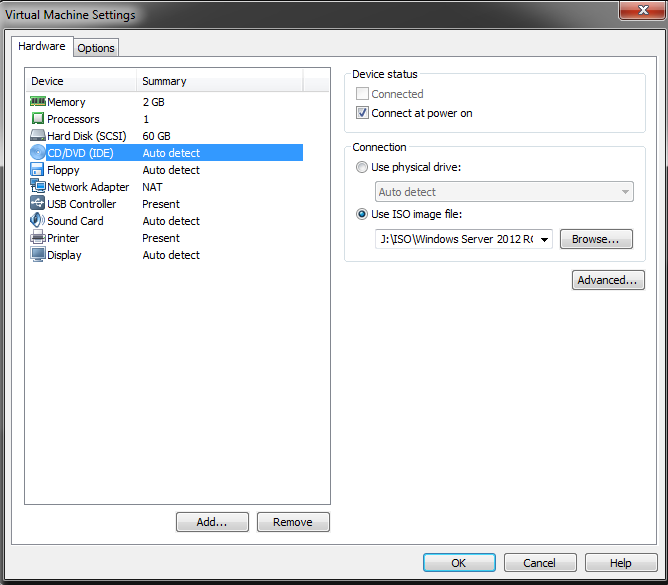This screenshot has width=668, height=585.
Task: Sort by the Device column header
Action: (81, 81)
